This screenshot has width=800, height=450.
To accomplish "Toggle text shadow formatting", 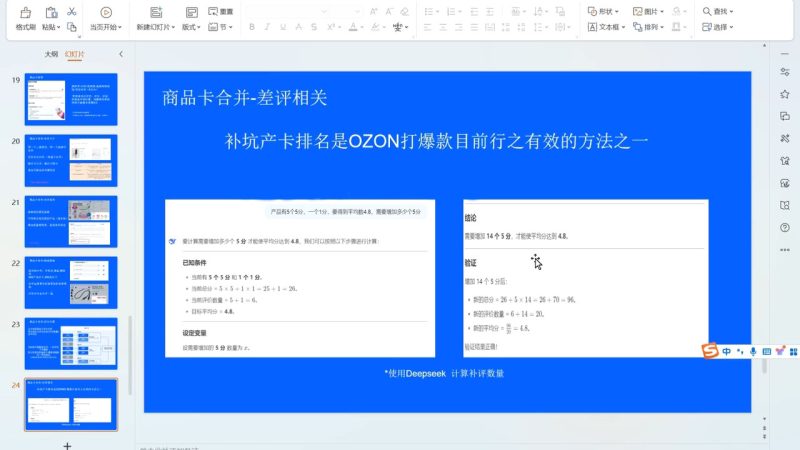I will click(314, 27).
